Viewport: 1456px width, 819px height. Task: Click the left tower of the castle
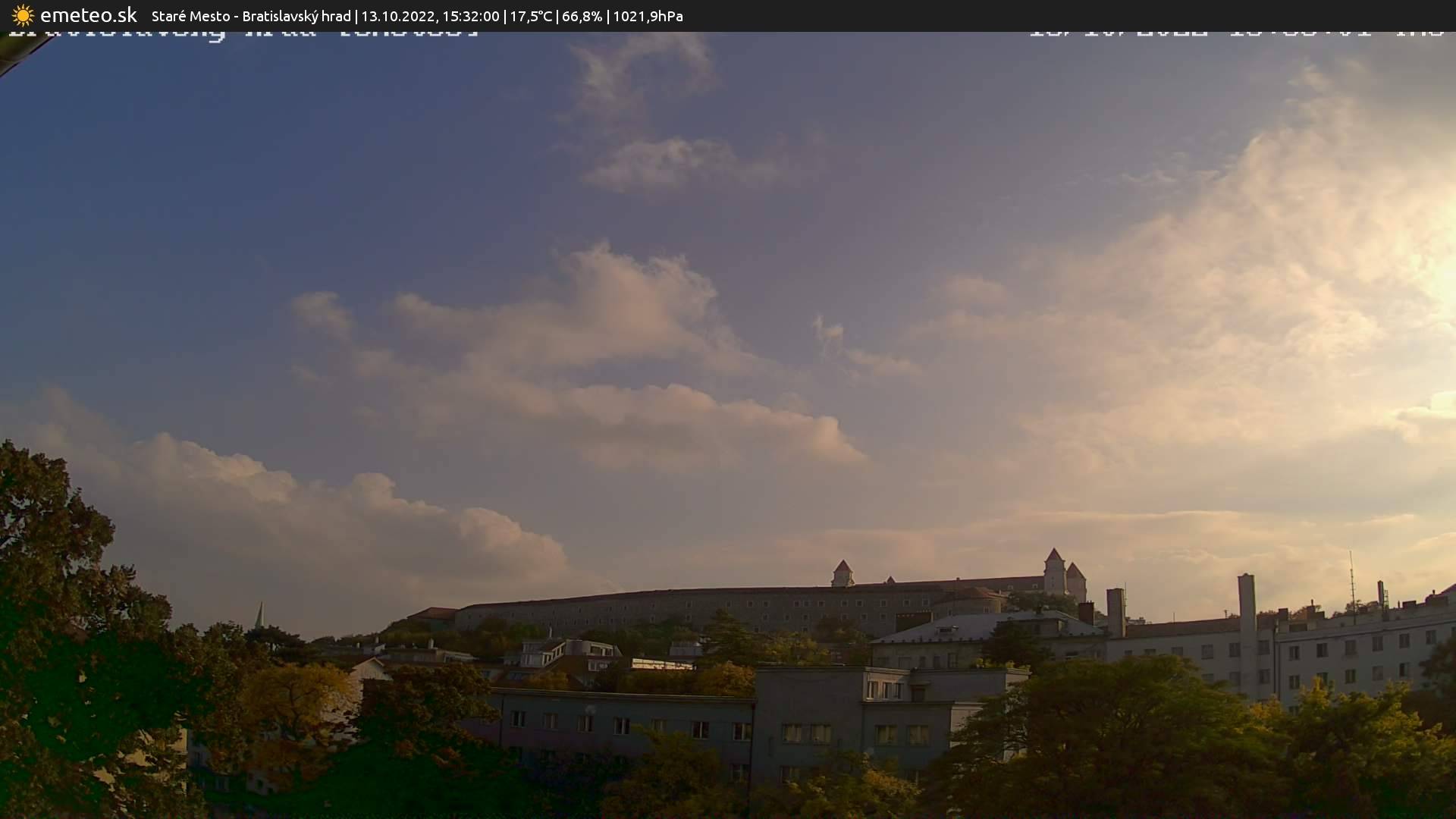pyautogui.click(x=842, y=573)
